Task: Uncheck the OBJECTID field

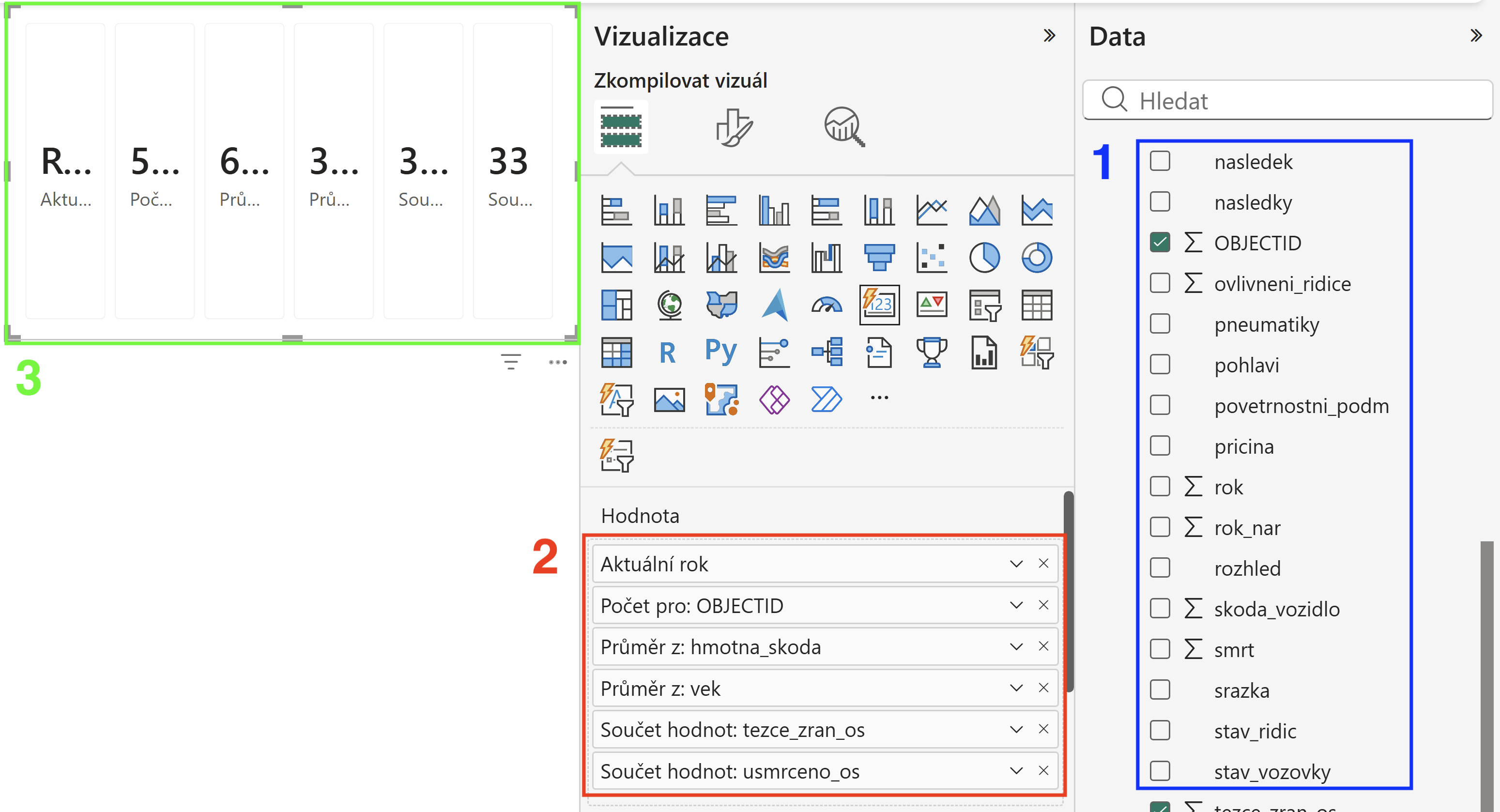Action: pos(1160,242)
